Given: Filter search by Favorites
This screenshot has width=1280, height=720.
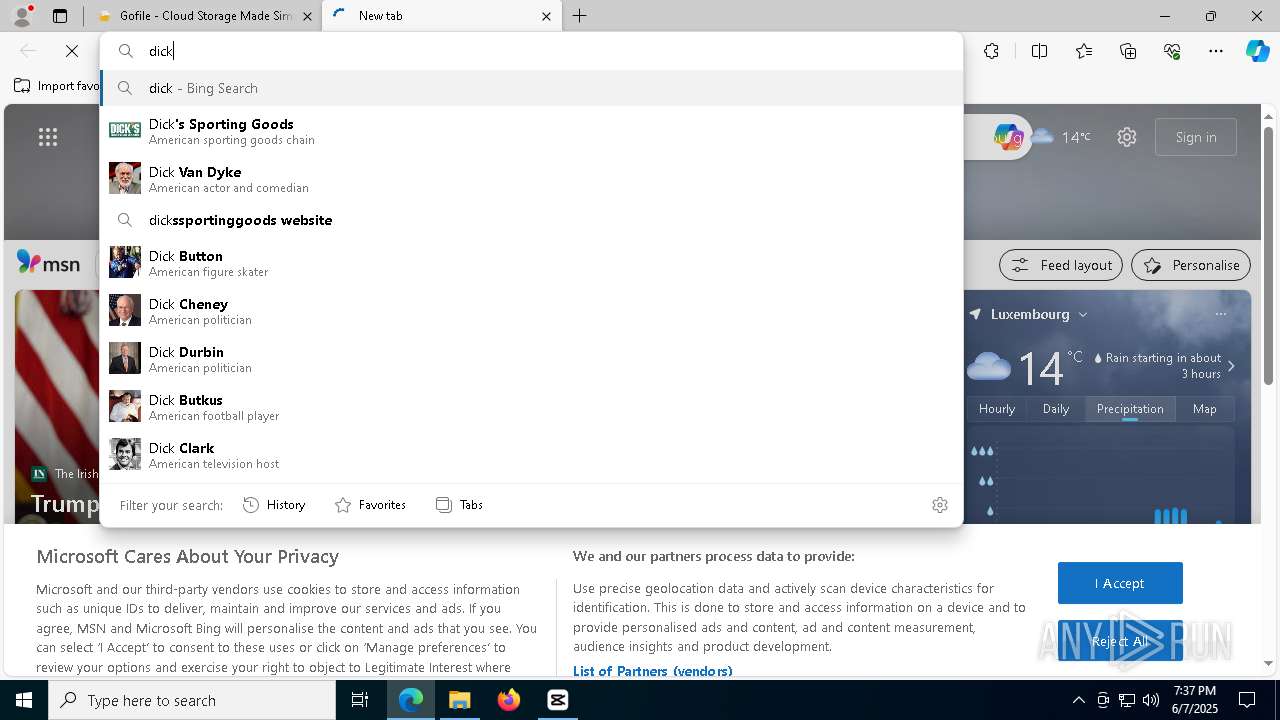Looking at the screenshot, I should point(370,505).
